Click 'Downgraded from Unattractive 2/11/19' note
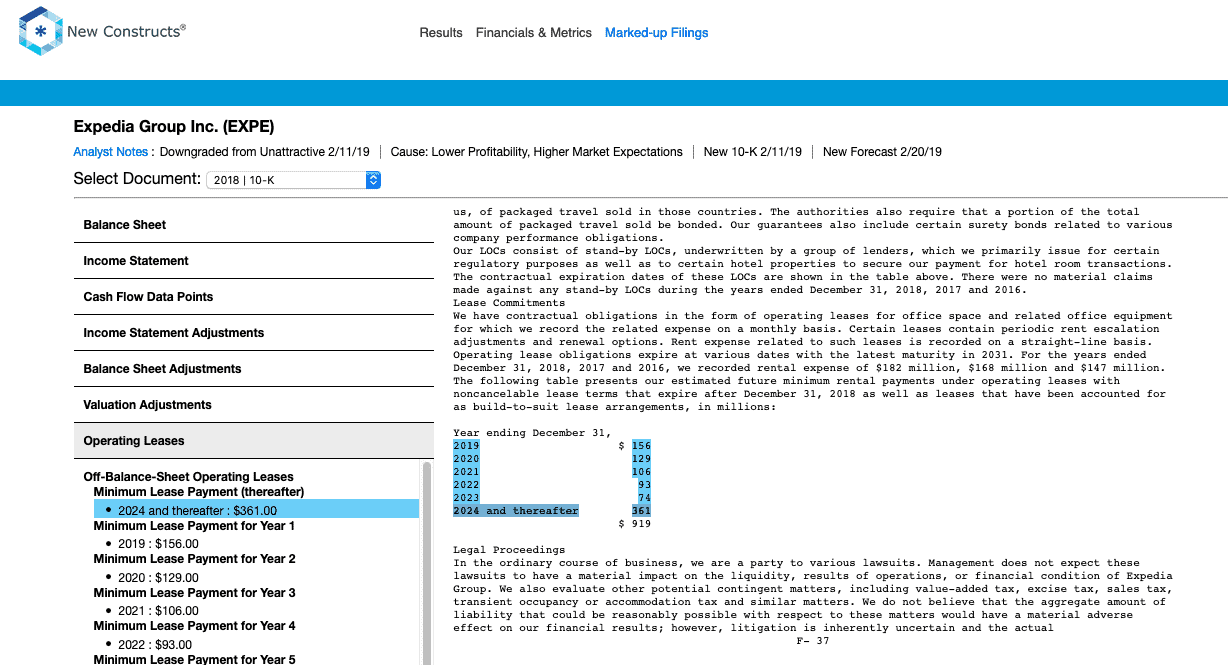 click(264, 152)
